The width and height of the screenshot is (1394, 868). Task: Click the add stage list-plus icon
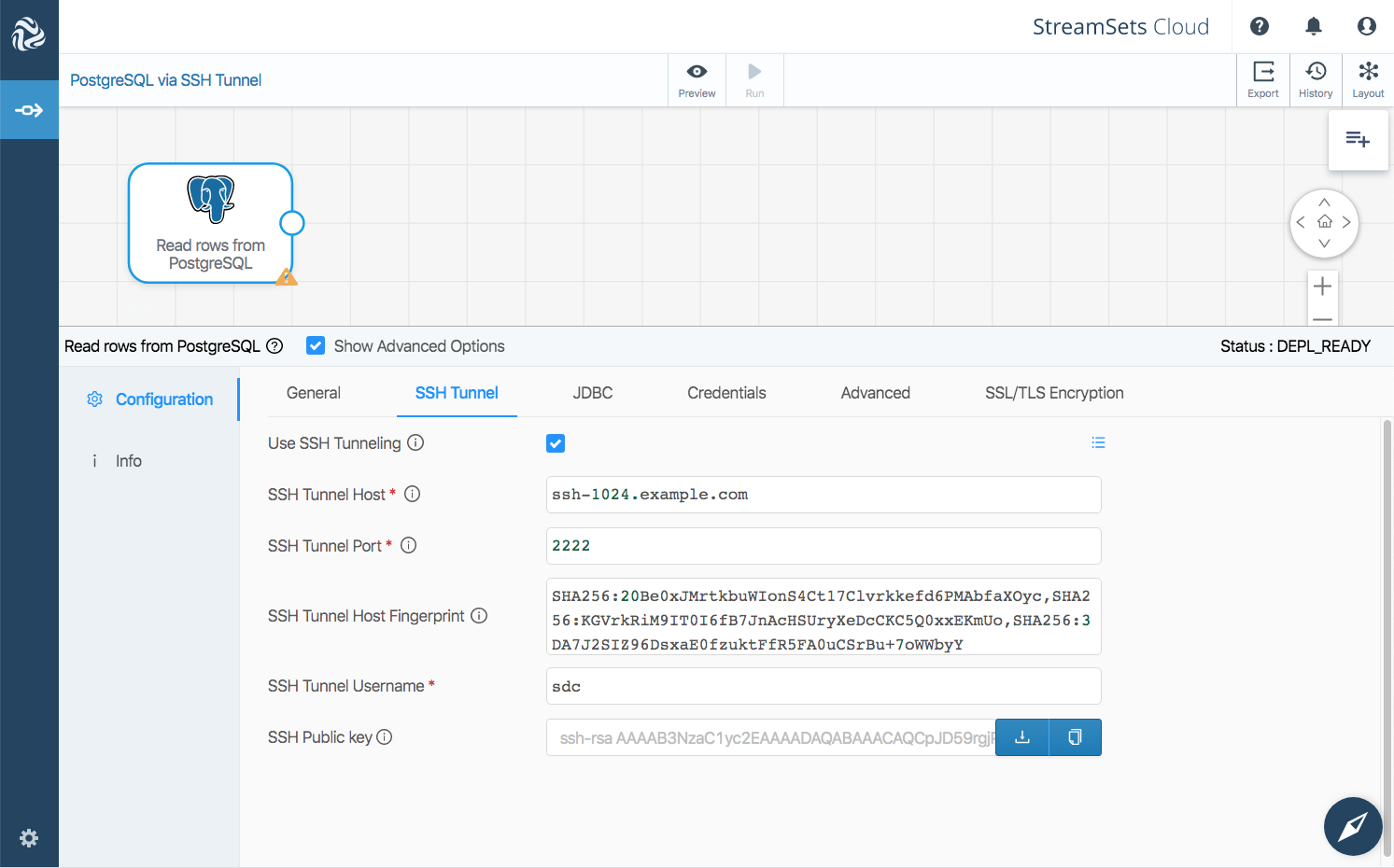pyautogui.click(x=1358, y=140)
